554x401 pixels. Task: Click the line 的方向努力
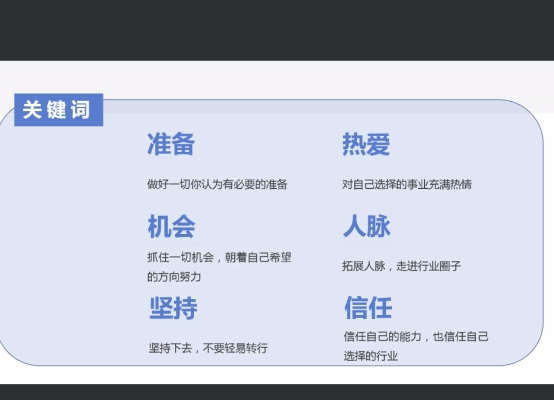click(174, 277)
